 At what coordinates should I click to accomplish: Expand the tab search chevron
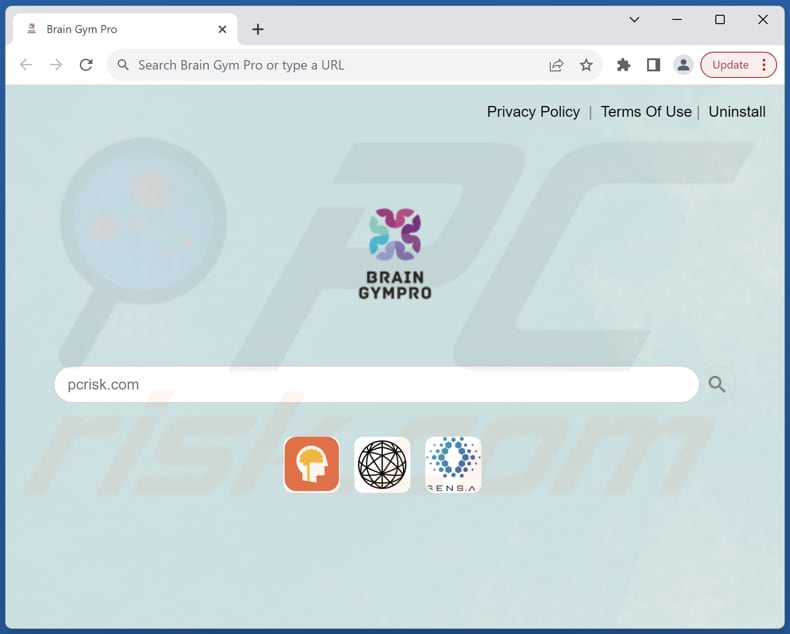click(634, 20)
